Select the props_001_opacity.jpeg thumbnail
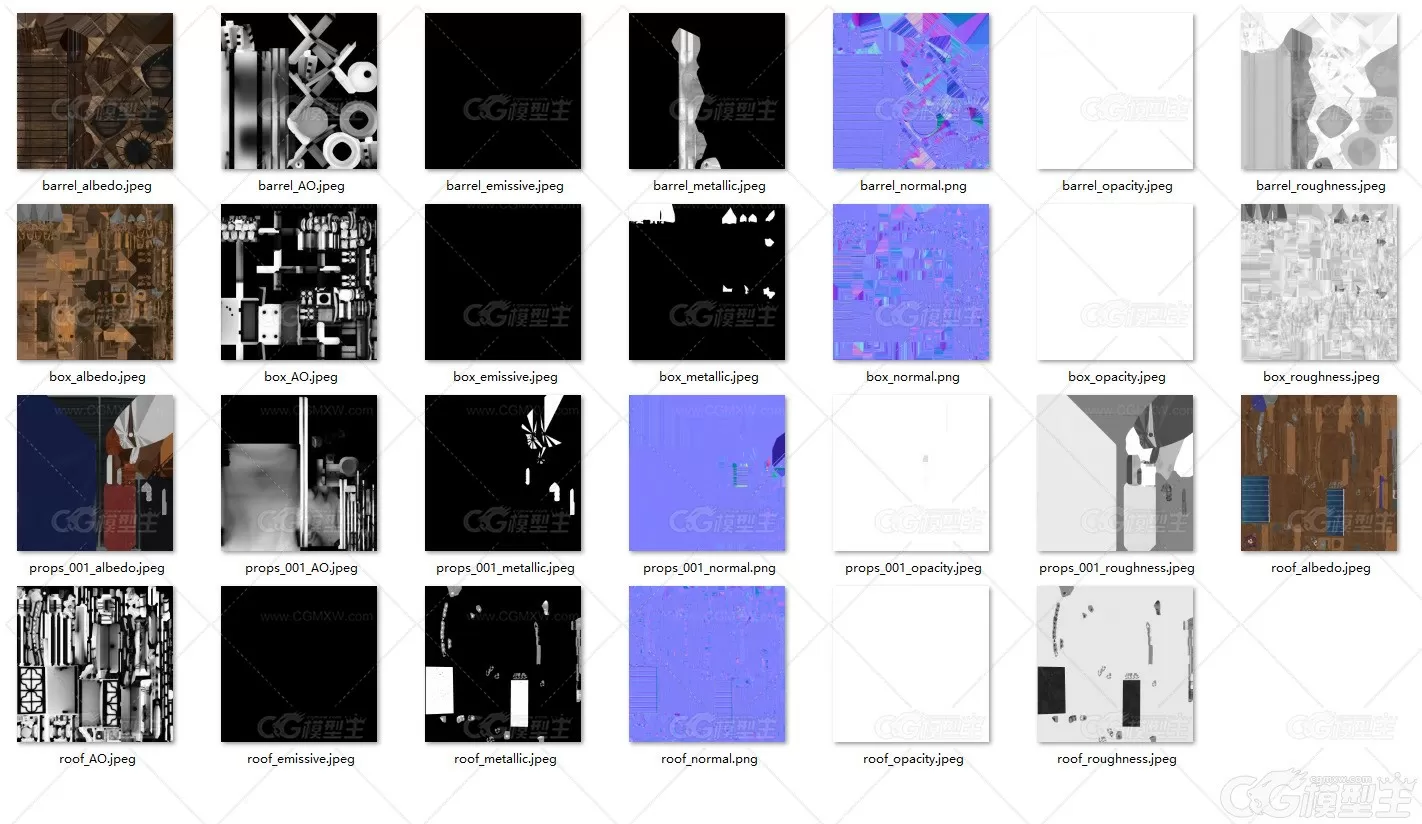The width and height of the screenshot is (1422, 824). tap(911, 473)
